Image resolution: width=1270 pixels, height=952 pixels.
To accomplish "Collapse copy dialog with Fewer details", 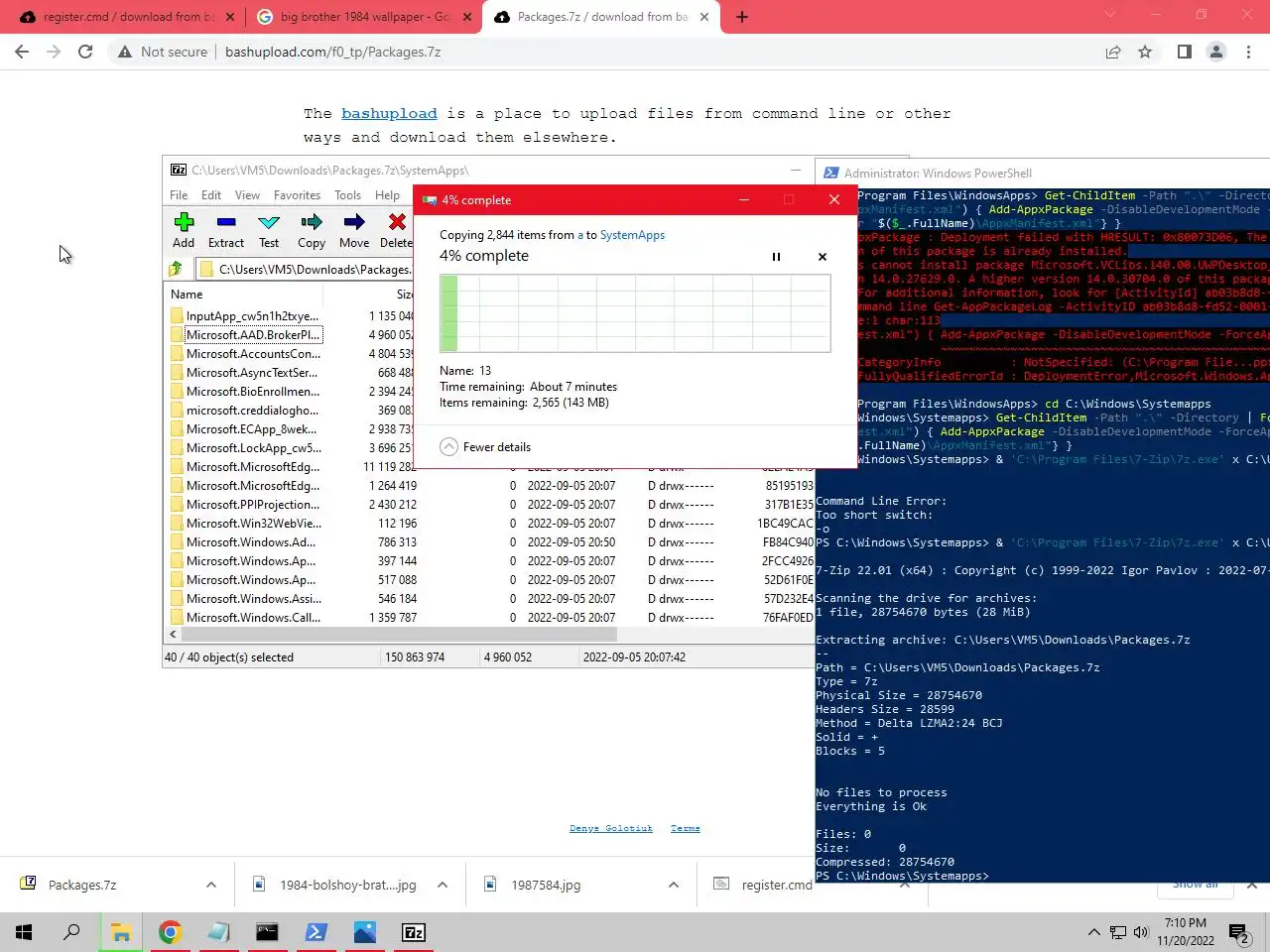I will 485,447.
